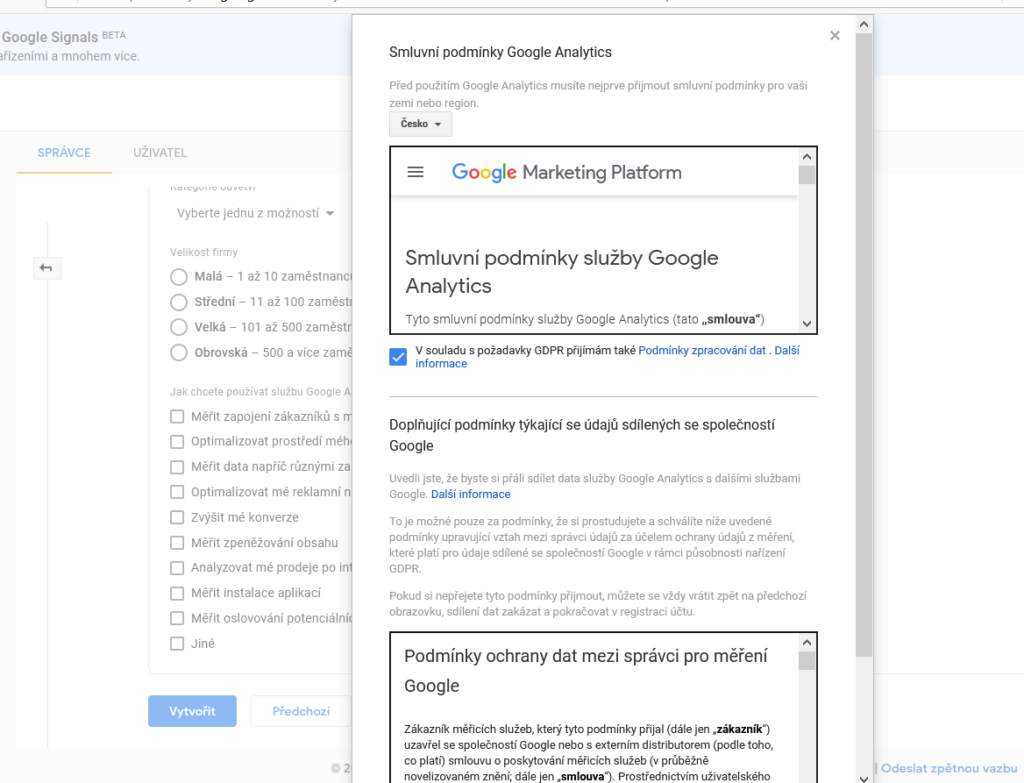This screenshot has height=783, width=1024.
Task: Check Měřit zapojení zákazníků checkbox
Action: [177, 417]
